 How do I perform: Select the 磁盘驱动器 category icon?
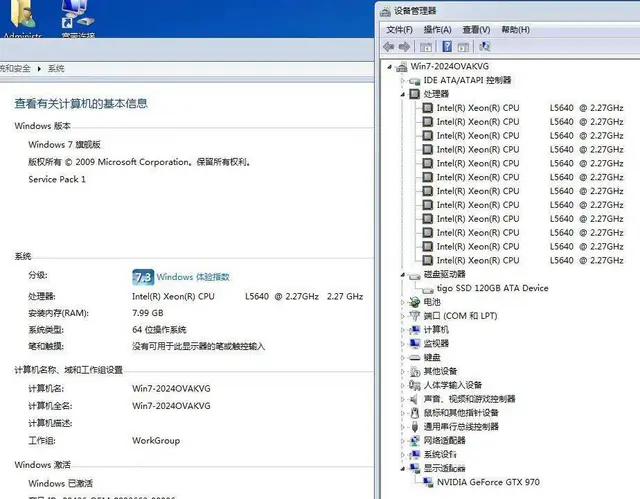tap(415, 275)
